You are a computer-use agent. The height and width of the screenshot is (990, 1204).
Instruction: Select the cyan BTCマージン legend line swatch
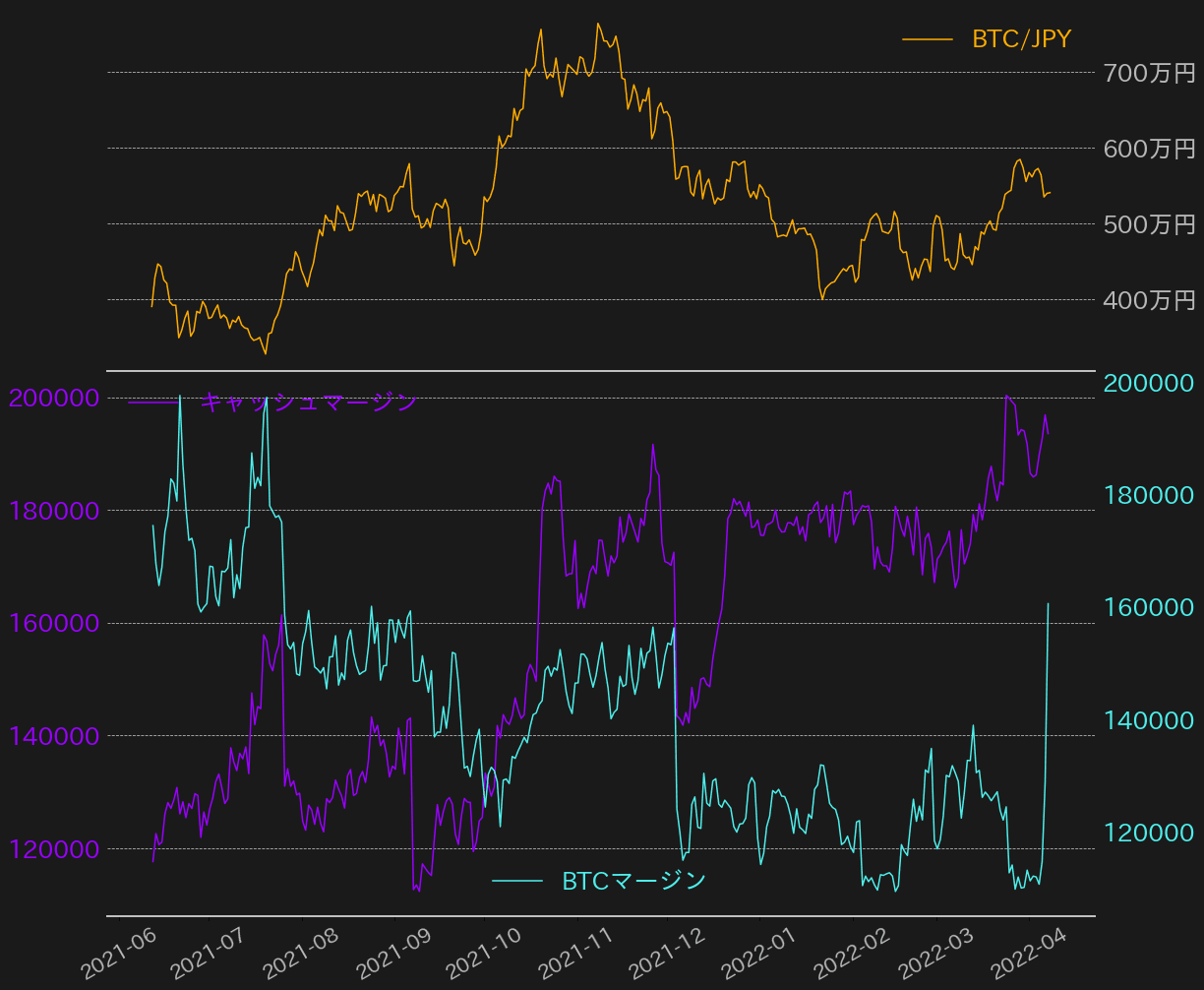coord(516,880)
